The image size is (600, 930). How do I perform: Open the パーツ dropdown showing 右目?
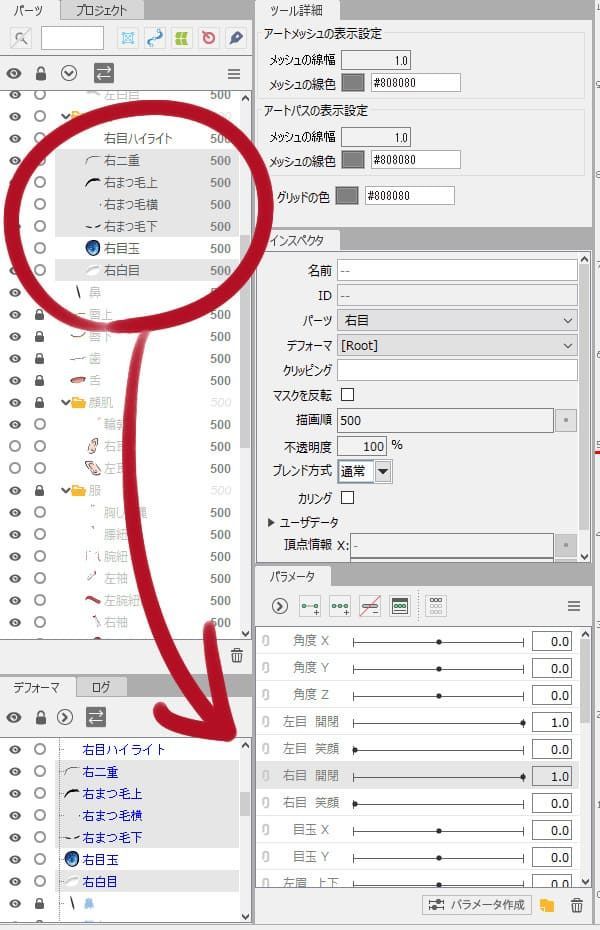(457, 321)
